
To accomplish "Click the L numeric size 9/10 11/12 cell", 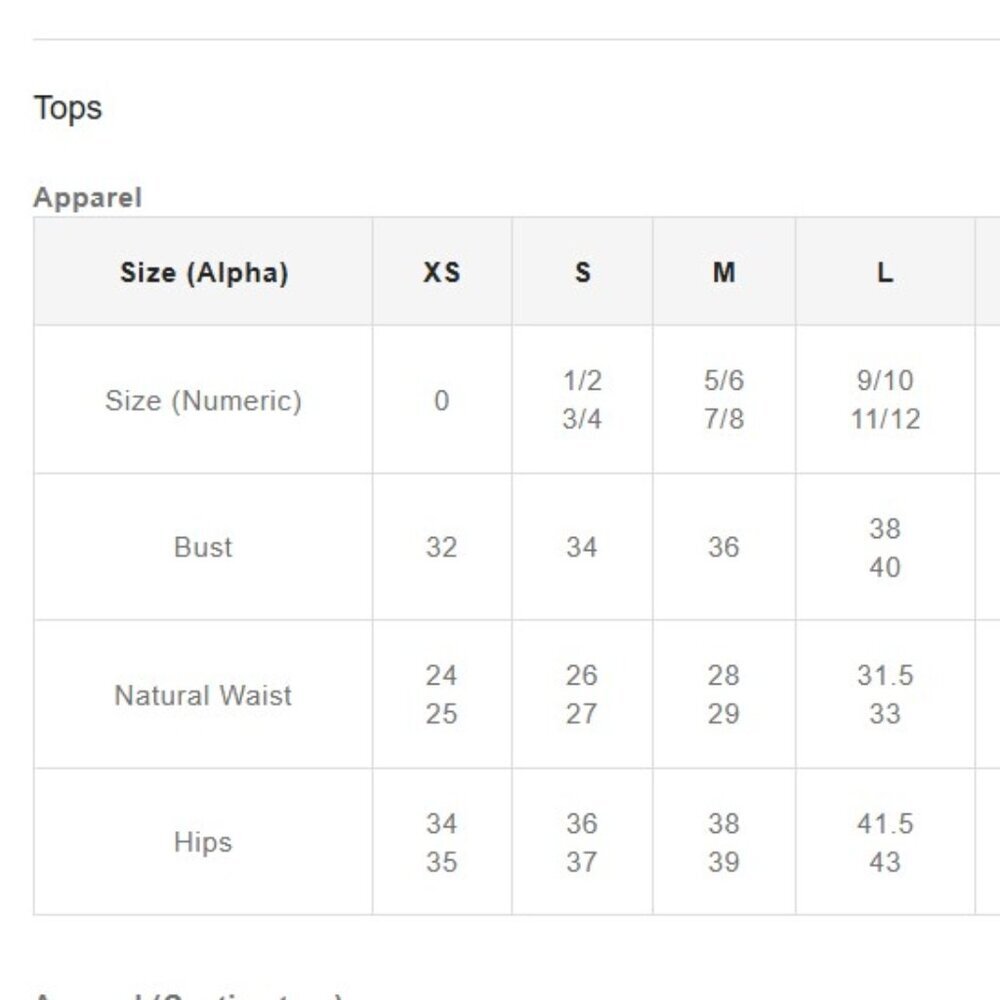I will (x=885, y=401).
